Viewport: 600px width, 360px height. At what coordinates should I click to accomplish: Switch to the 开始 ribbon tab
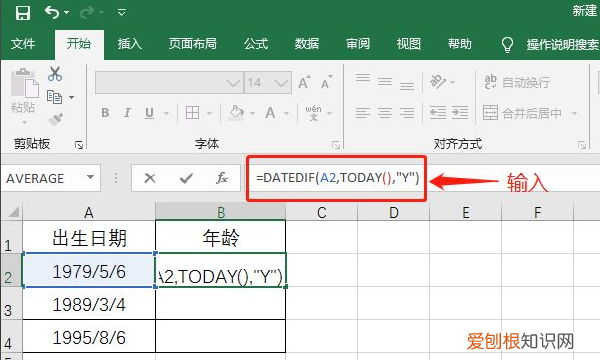tap(79, 44)
